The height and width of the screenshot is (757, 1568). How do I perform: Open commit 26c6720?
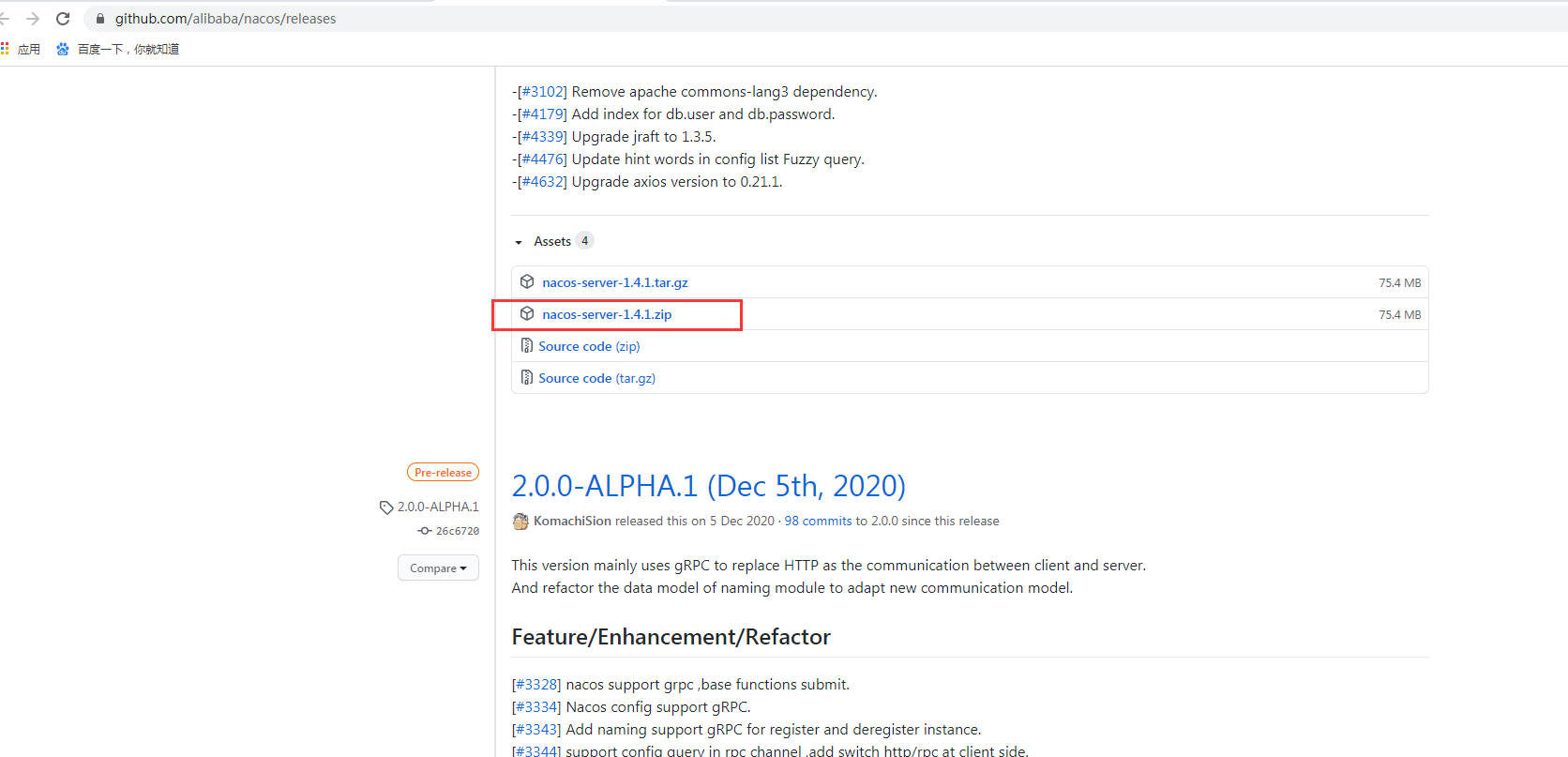click(x=458, y=531)
